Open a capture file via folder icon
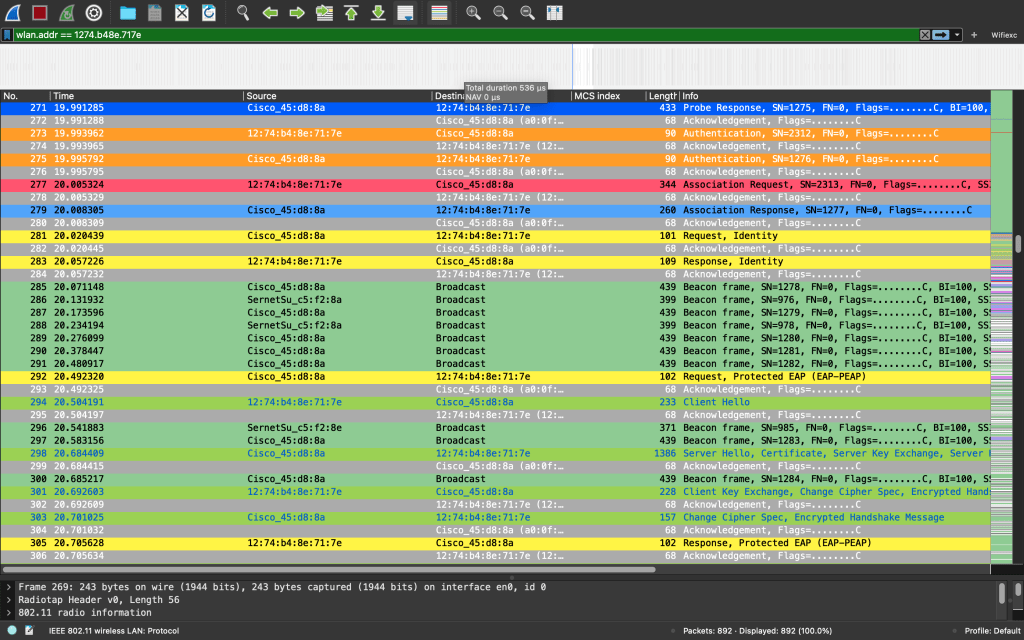Viewport: 1024px width, 640px height. 128,13
